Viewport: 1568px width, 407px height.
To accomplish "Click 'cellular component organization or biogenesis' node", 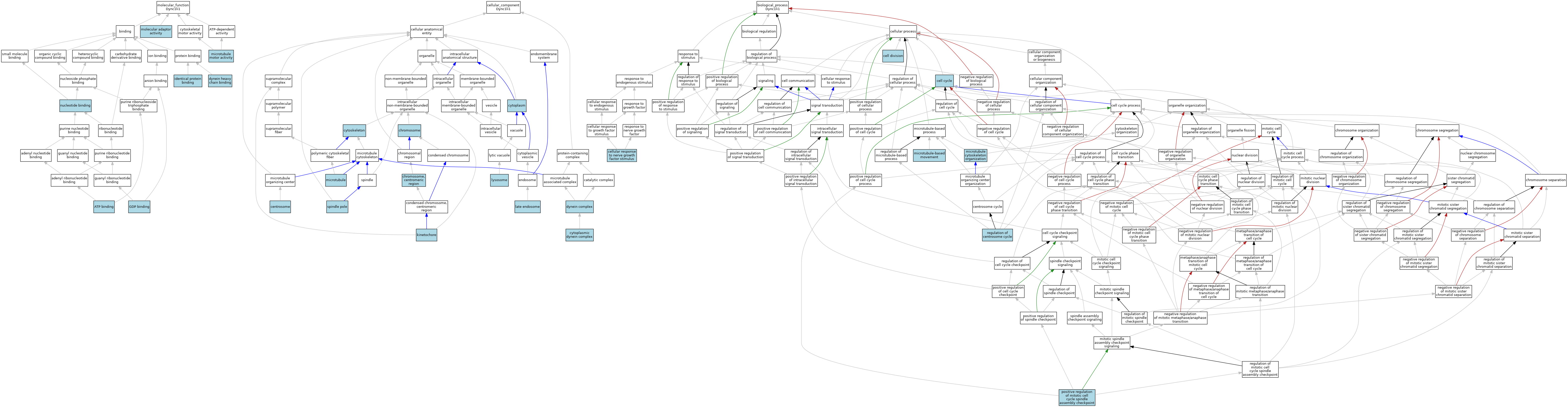I will pyautogui.click(x=1044, y=56).
